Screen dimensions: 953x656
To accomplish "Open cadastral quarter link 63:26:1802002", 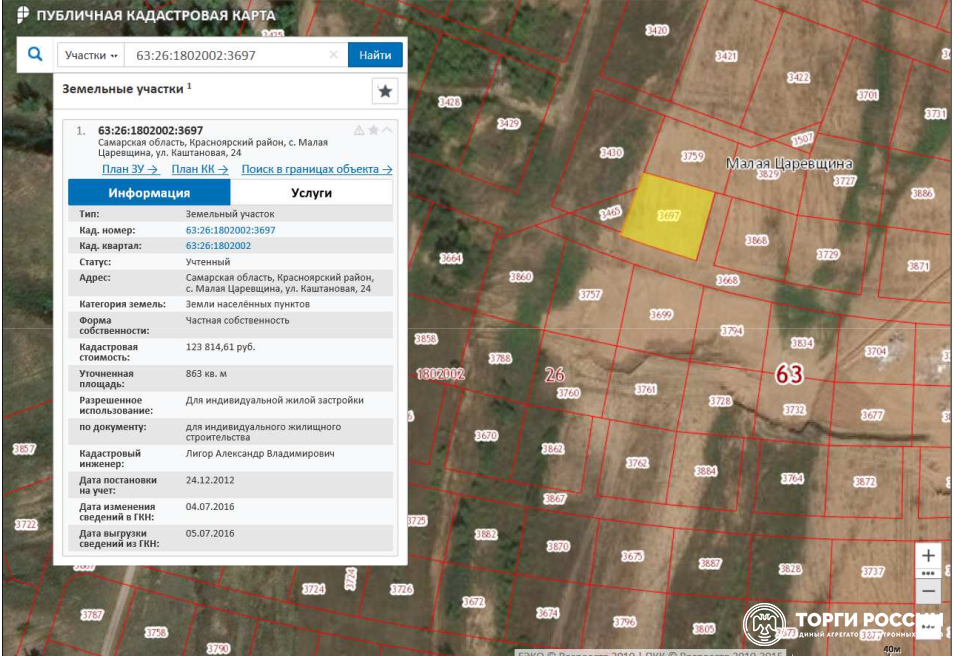I will click(x=218, y=245).
